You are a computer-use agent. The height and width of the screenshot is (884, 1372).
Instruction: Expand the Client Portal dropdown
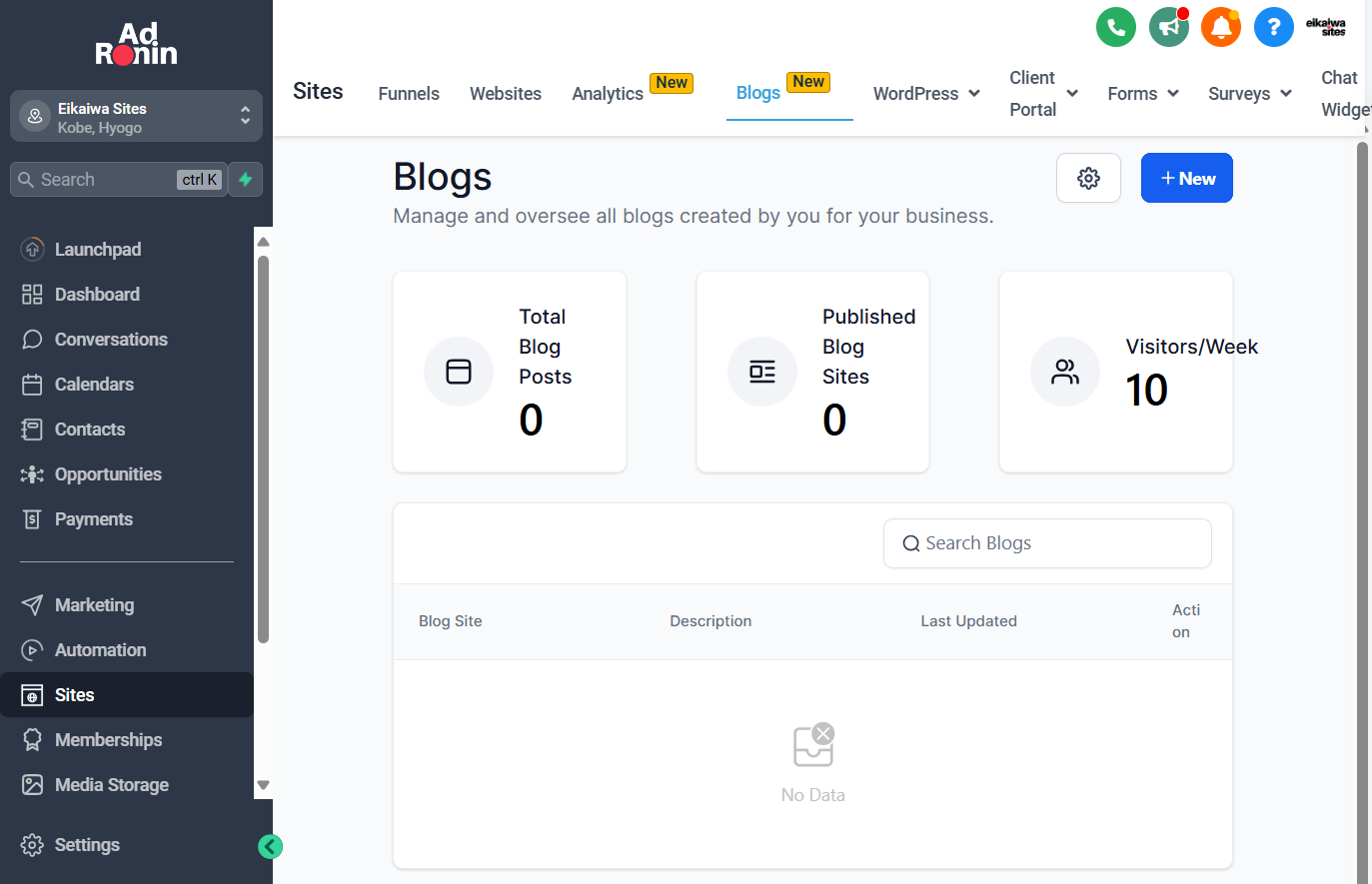click(x=1043, y=94)
